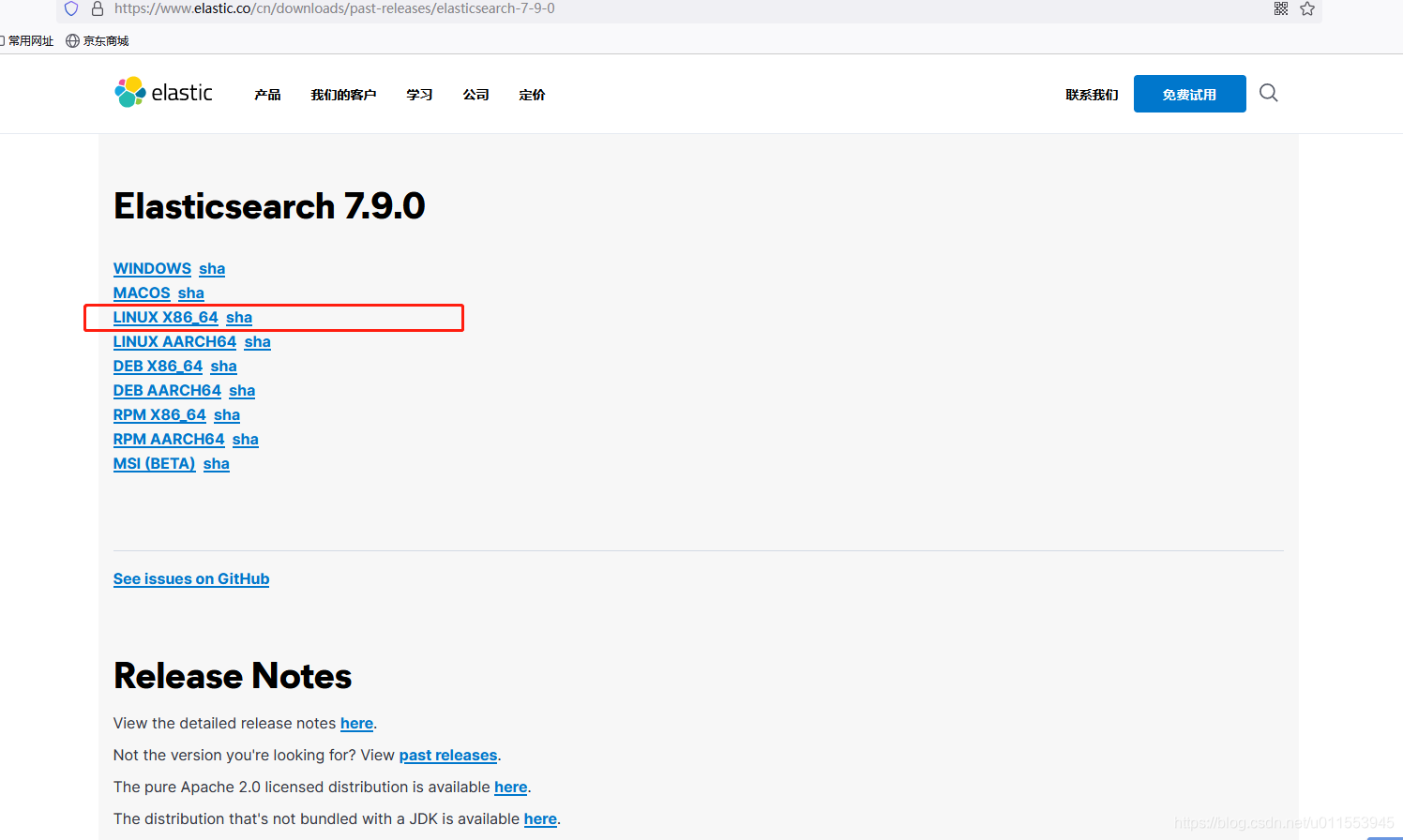Bookmark this page with the star icon
Image resolution: width=1403 pixels, height=840 pixels.
[x=1307, y=8]
